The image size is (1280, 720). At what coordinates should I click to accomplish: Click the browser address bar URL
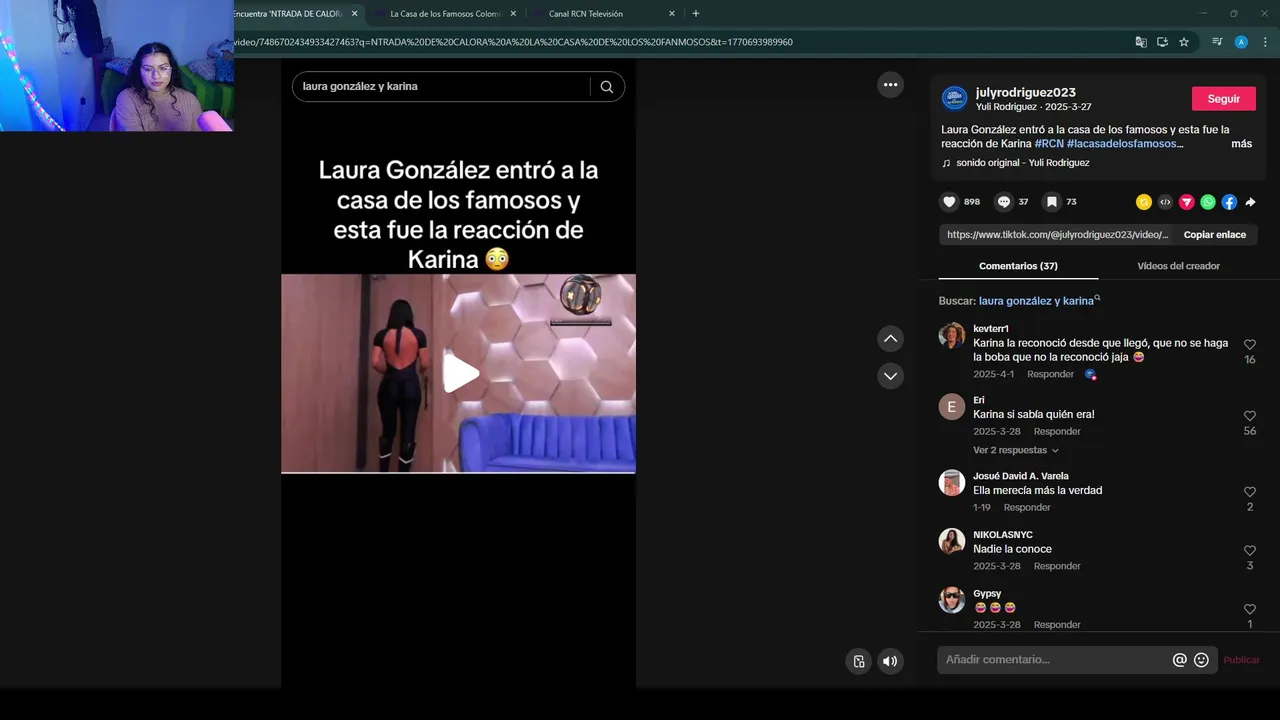pyautogui.click(x=513, y=42)
